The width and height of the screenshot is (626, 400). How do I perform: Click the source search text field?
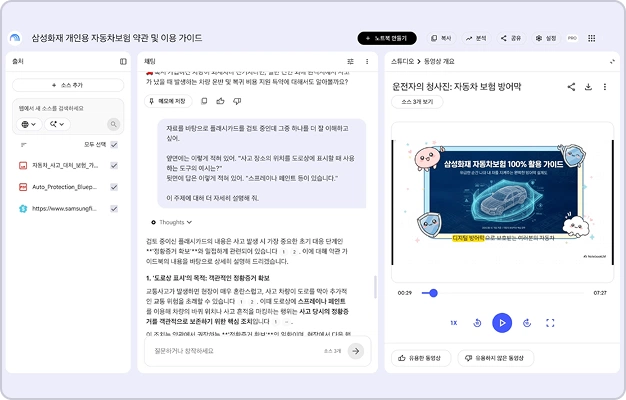(68, 108)
